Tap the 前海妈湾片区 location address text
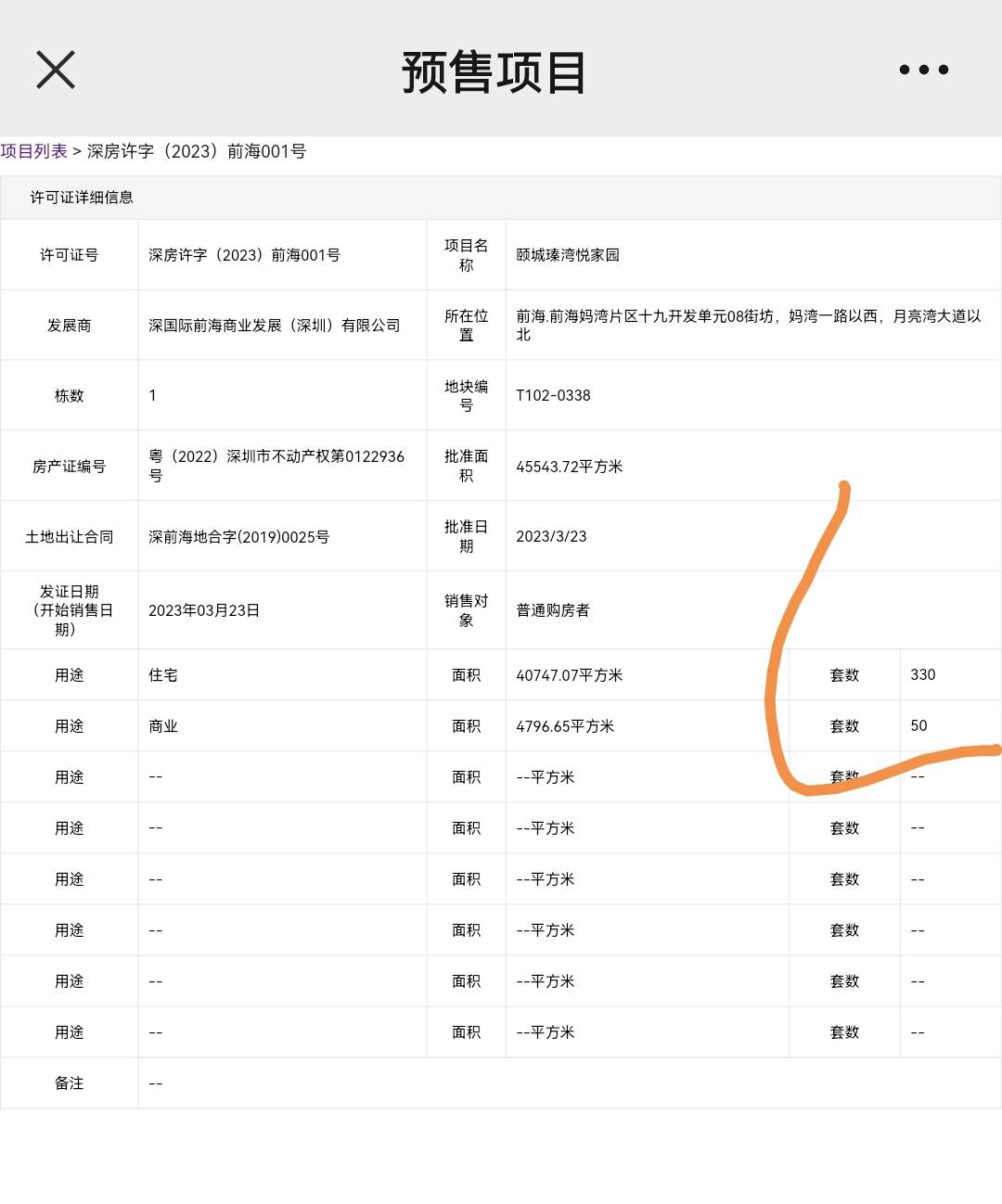The image size is (1002, 1204). click(748, 325)
